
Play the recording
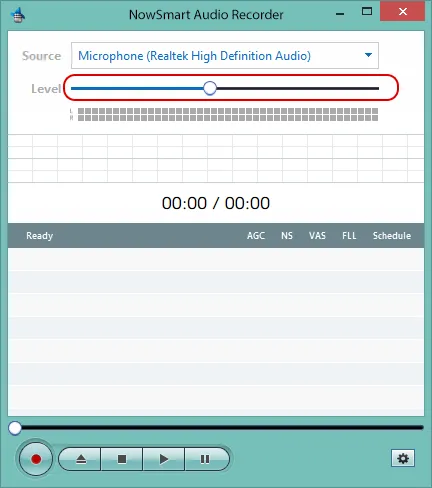[164, 459]
